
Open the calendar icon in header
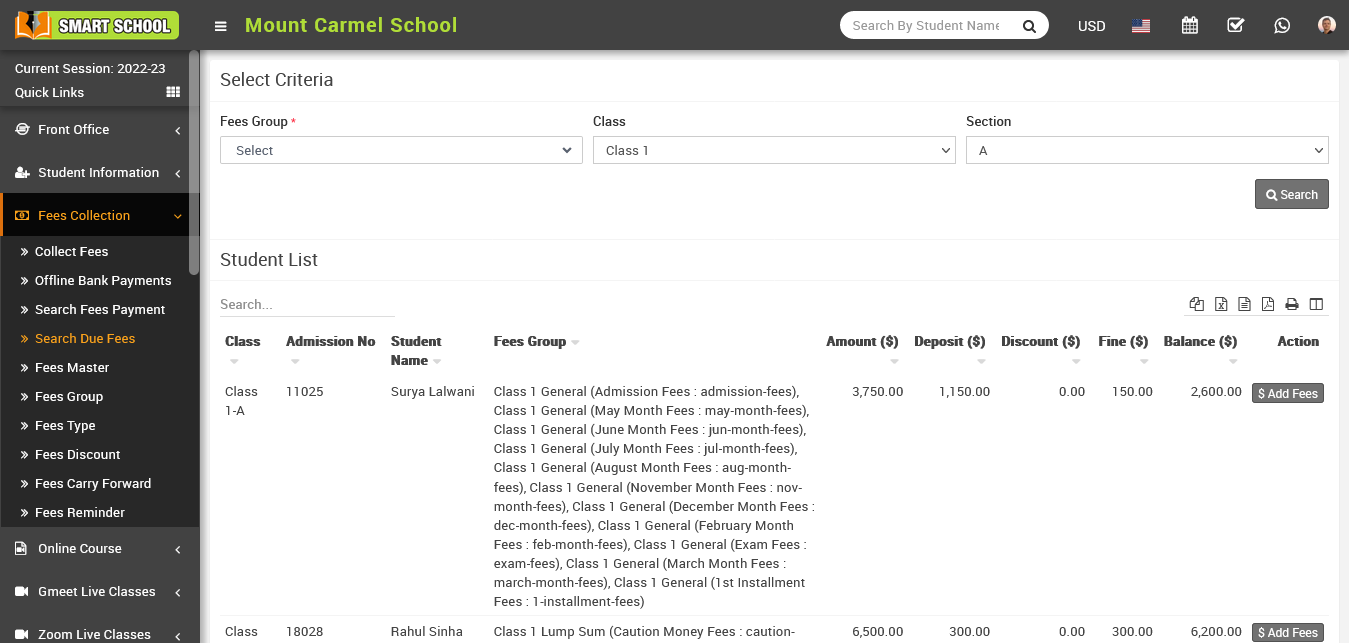click(1189, 26)
